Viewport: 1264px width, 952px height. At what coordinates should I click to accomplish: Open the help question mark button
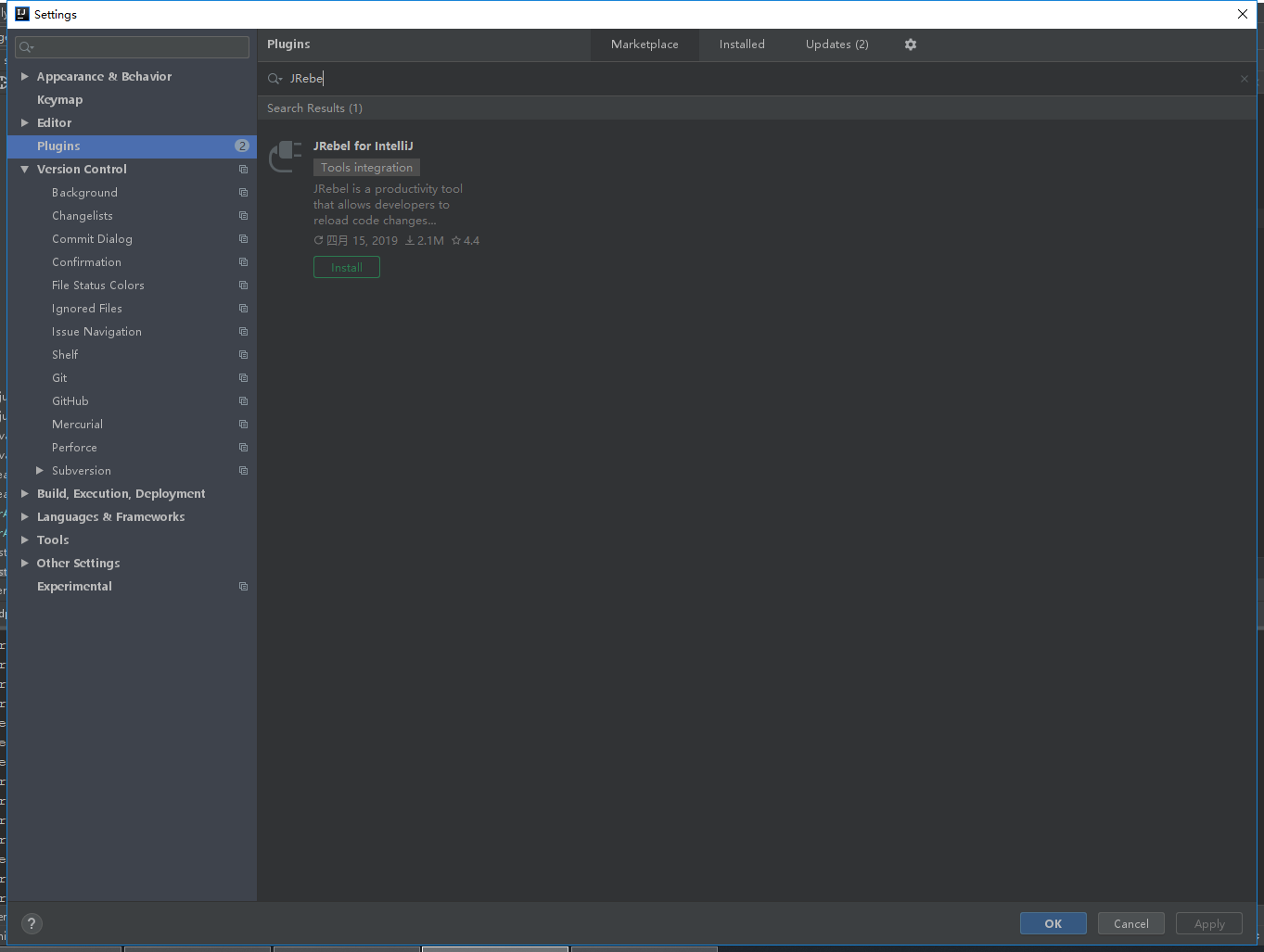pyautogui.click(x=32, y=923)
